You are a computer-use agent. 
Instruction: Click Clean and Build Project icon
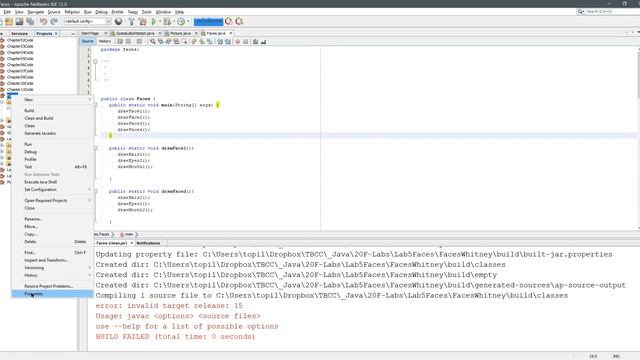pos(142,21)
